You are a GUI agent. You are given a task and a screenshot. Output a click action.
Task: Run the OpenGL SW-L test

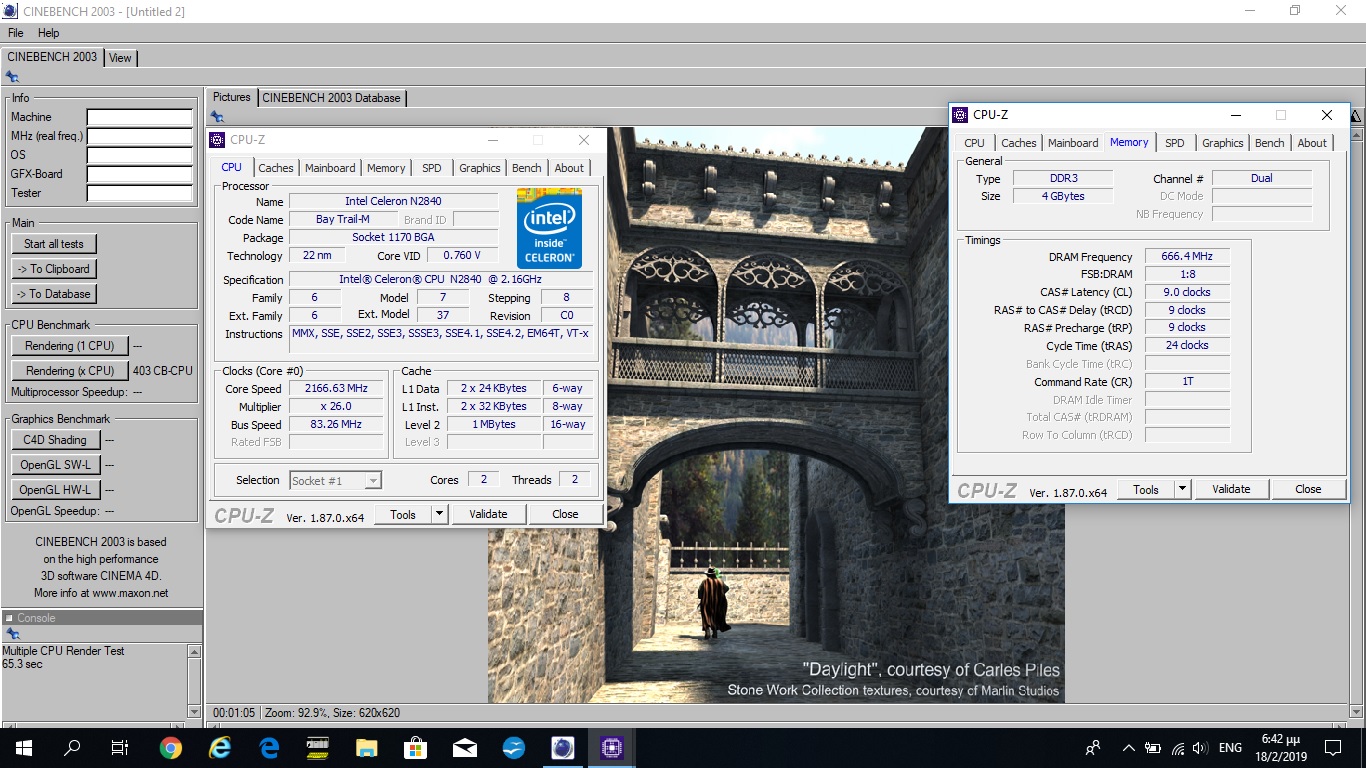pos(55,465)
